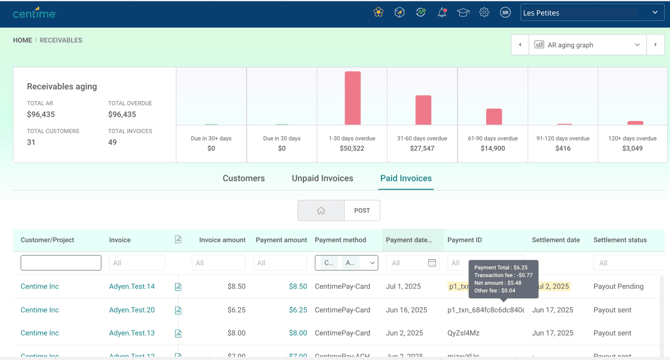Sort by Payment date column header
The width and height of the screenshot is (670, 360).
point(408,240)
